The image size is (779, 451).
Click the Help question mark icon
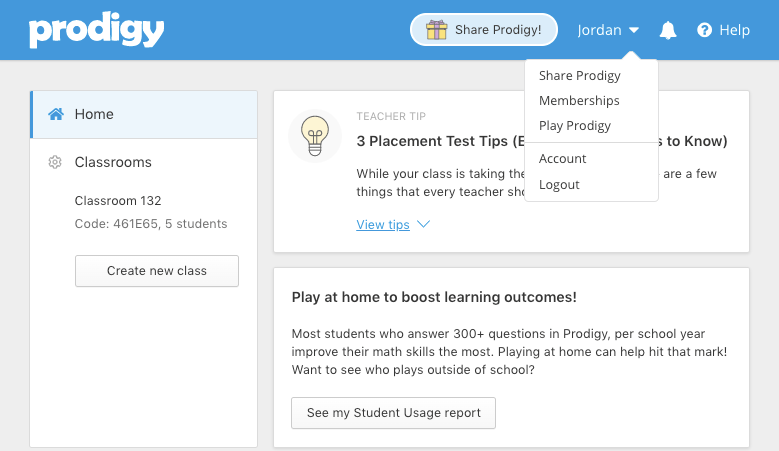[704, 30]
